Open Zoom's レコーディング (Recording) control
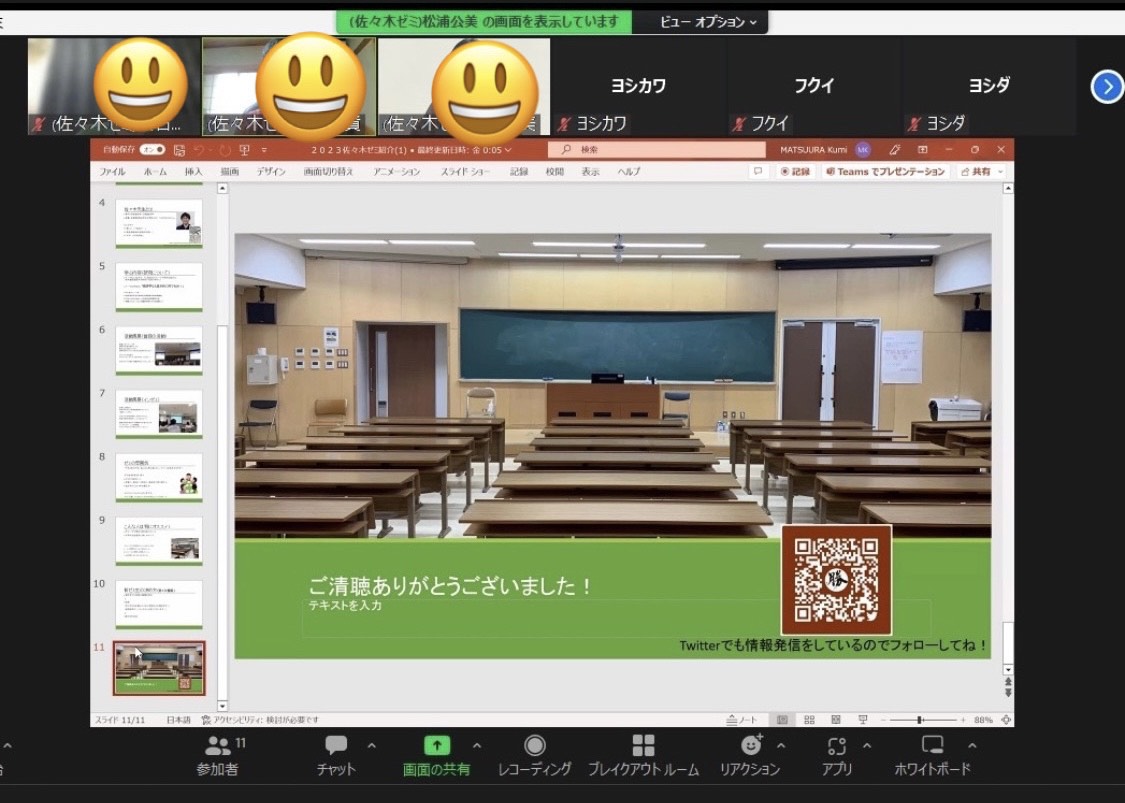1125x803 pixels. click(x=536, y=747)
